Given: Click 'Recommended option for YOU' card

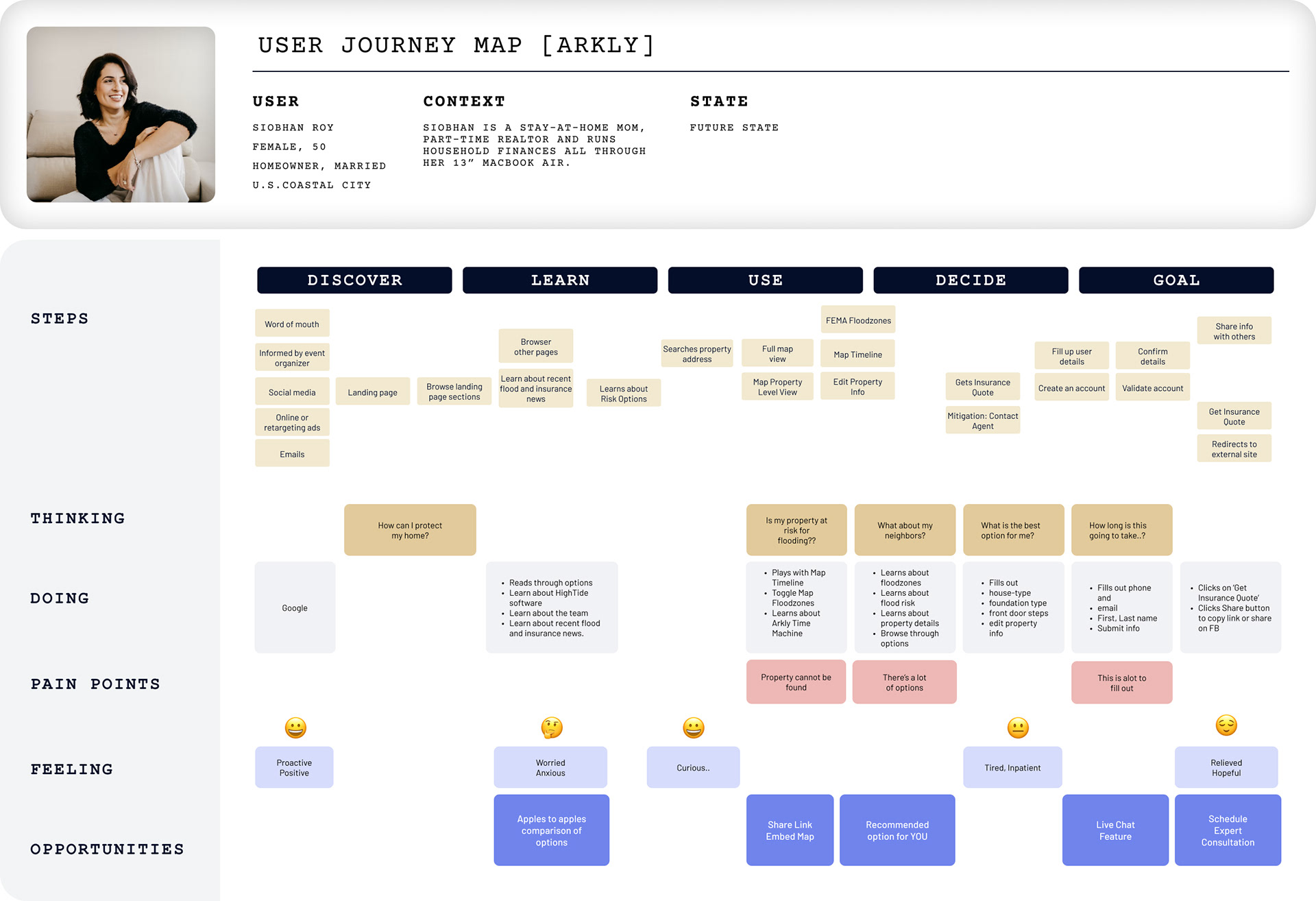Looking at the screenshot, I should tap(897, 830).
